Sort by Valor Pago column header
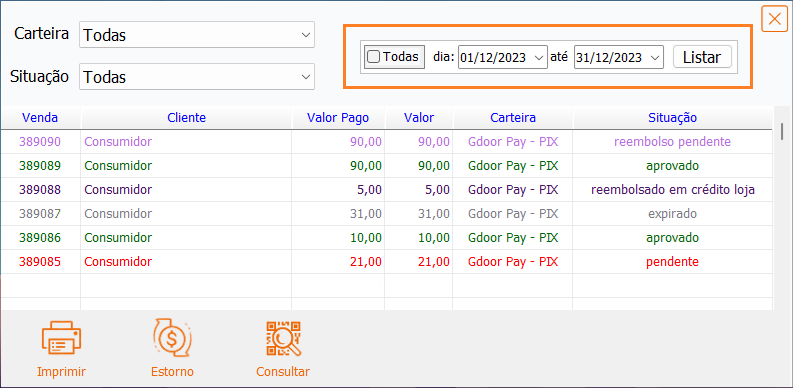Viewport: 793px width, 388px height. (x=338, y=118)
